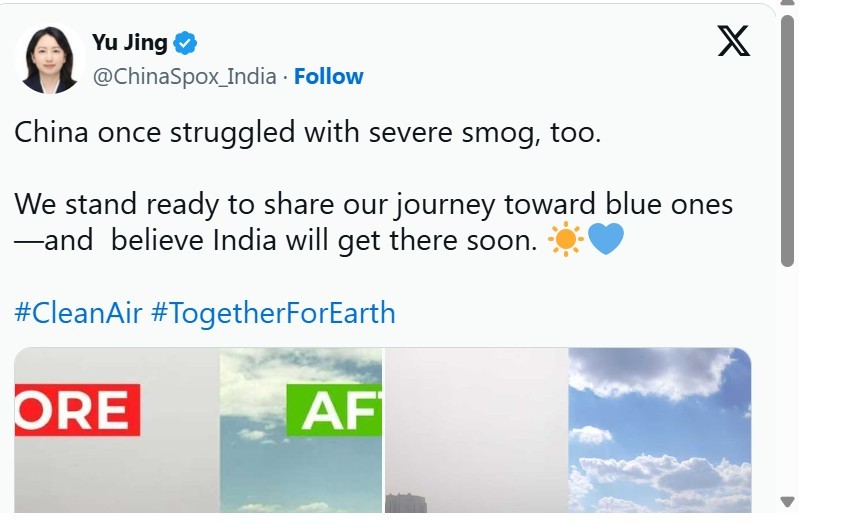846x532 pixels.
Task: Click the vertical scrollbar thumb
Action: [x=787, y=140]
